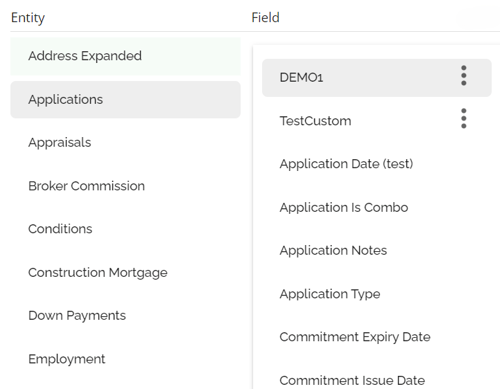500x389 pixels.
Task: Select the Address Expanded entity
Action: (125, 56)
